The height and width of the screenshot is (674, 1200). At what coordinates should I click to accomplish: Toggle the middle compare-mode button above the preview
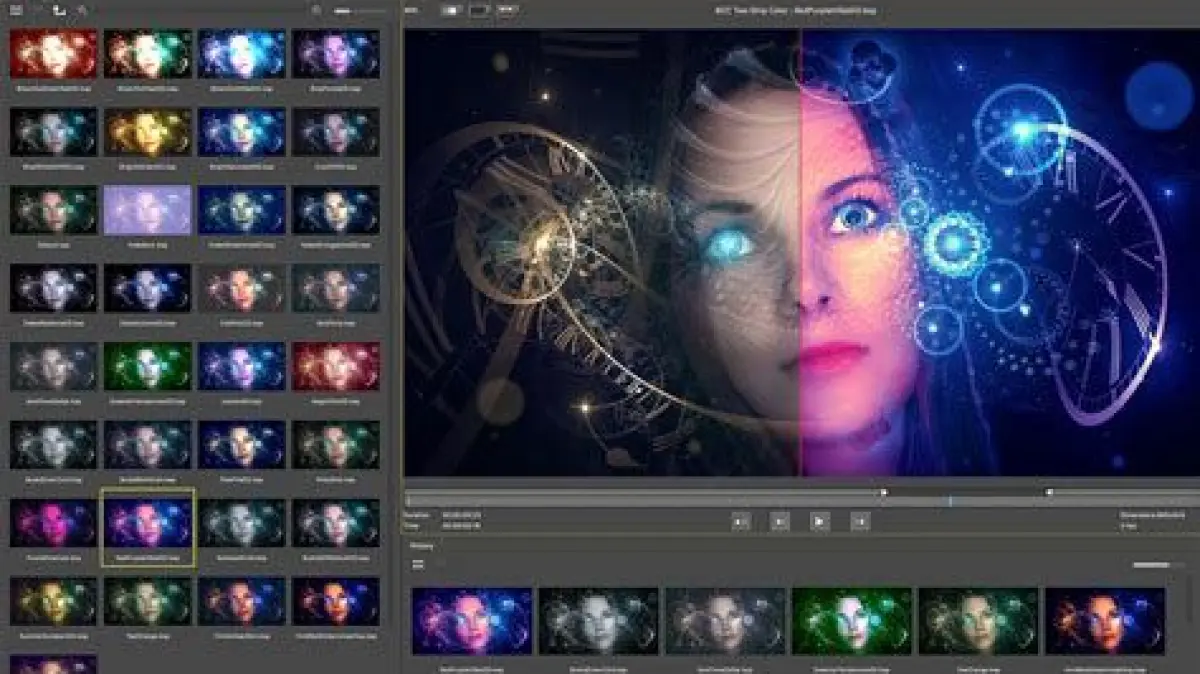pos(479,10)
